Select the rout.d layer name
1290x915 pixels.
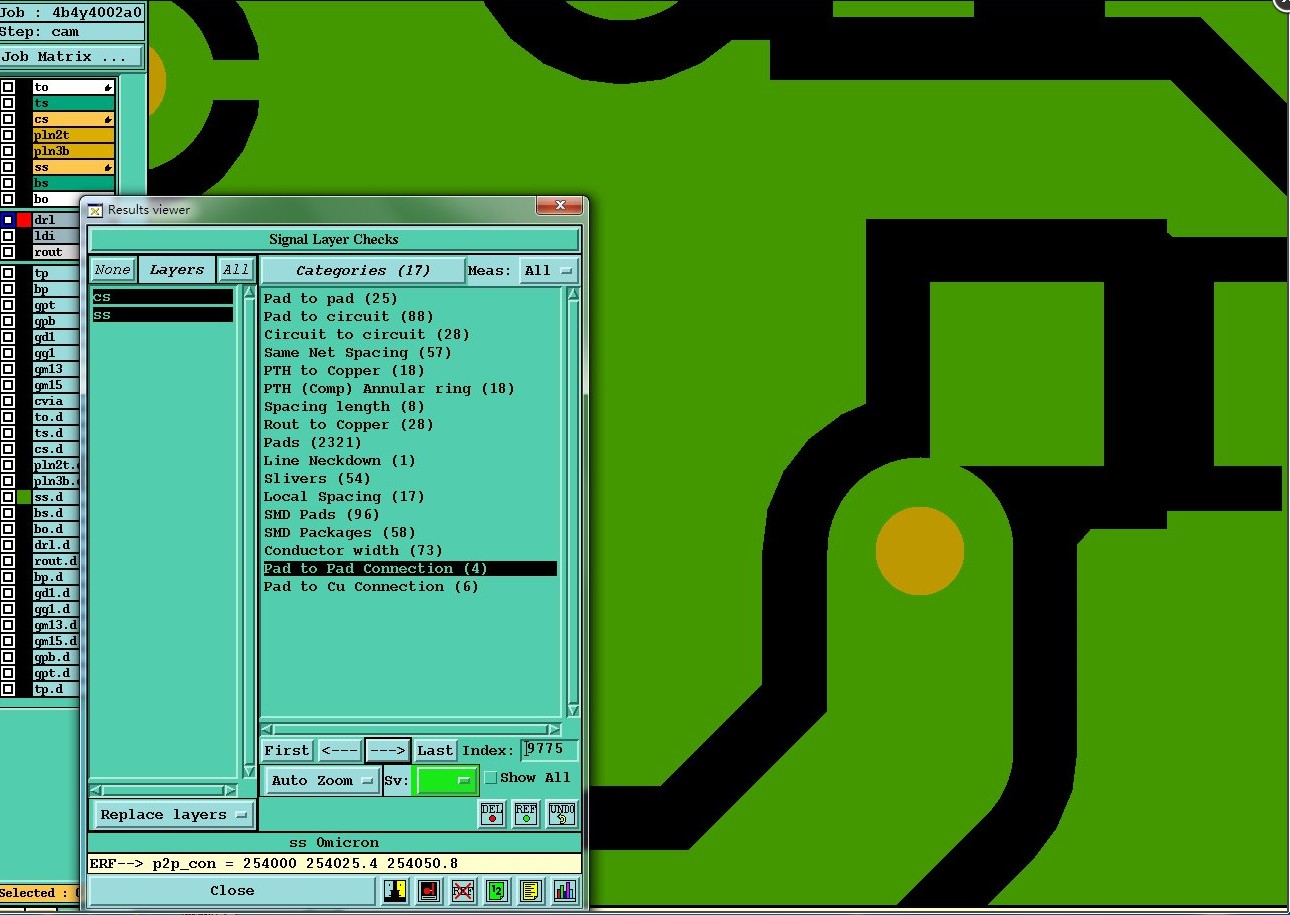coord(56,561)
